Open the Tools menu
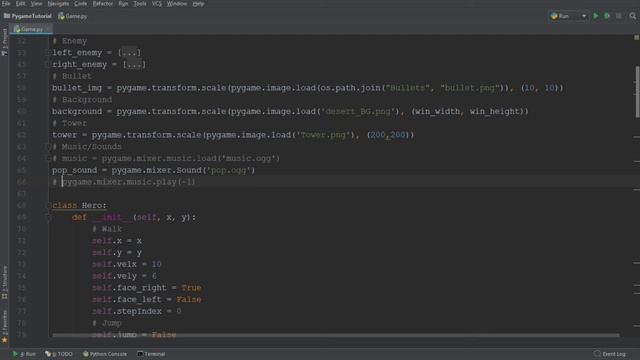 click(x=140, y=4)
